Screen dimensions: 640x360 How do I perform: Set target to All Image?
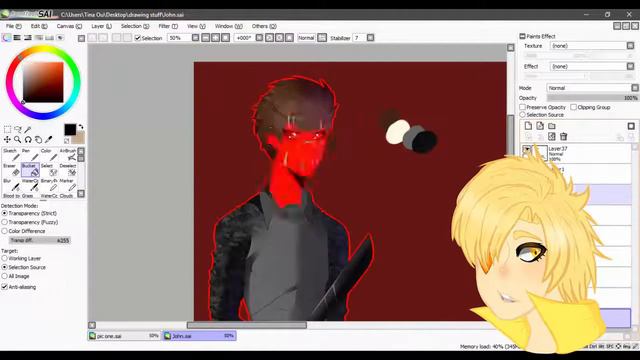click(x=4, y=276)
